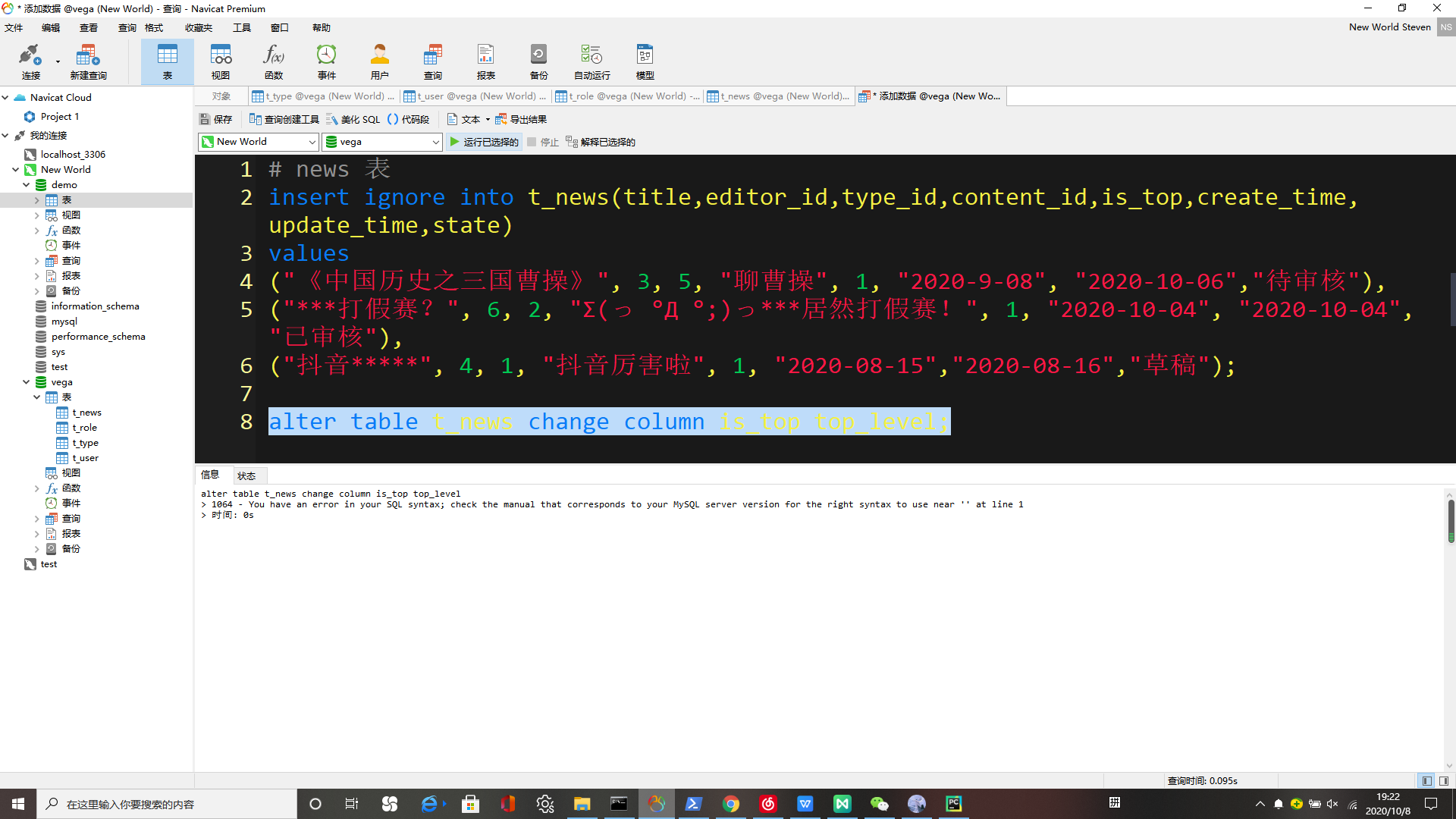Open the Event (事件) toolbar icon
The height and width of the screenshot is (819, 1456).
coord(327,61)
